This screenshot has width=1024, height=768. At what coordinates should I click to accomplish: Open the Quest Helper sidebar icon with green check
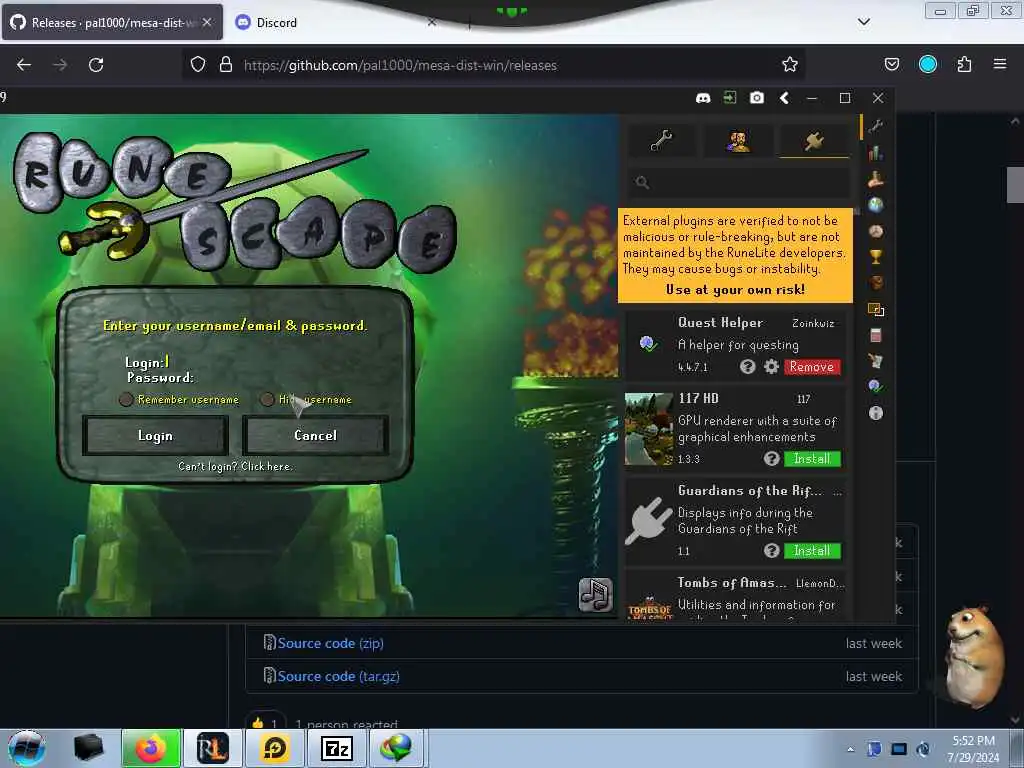876,387
